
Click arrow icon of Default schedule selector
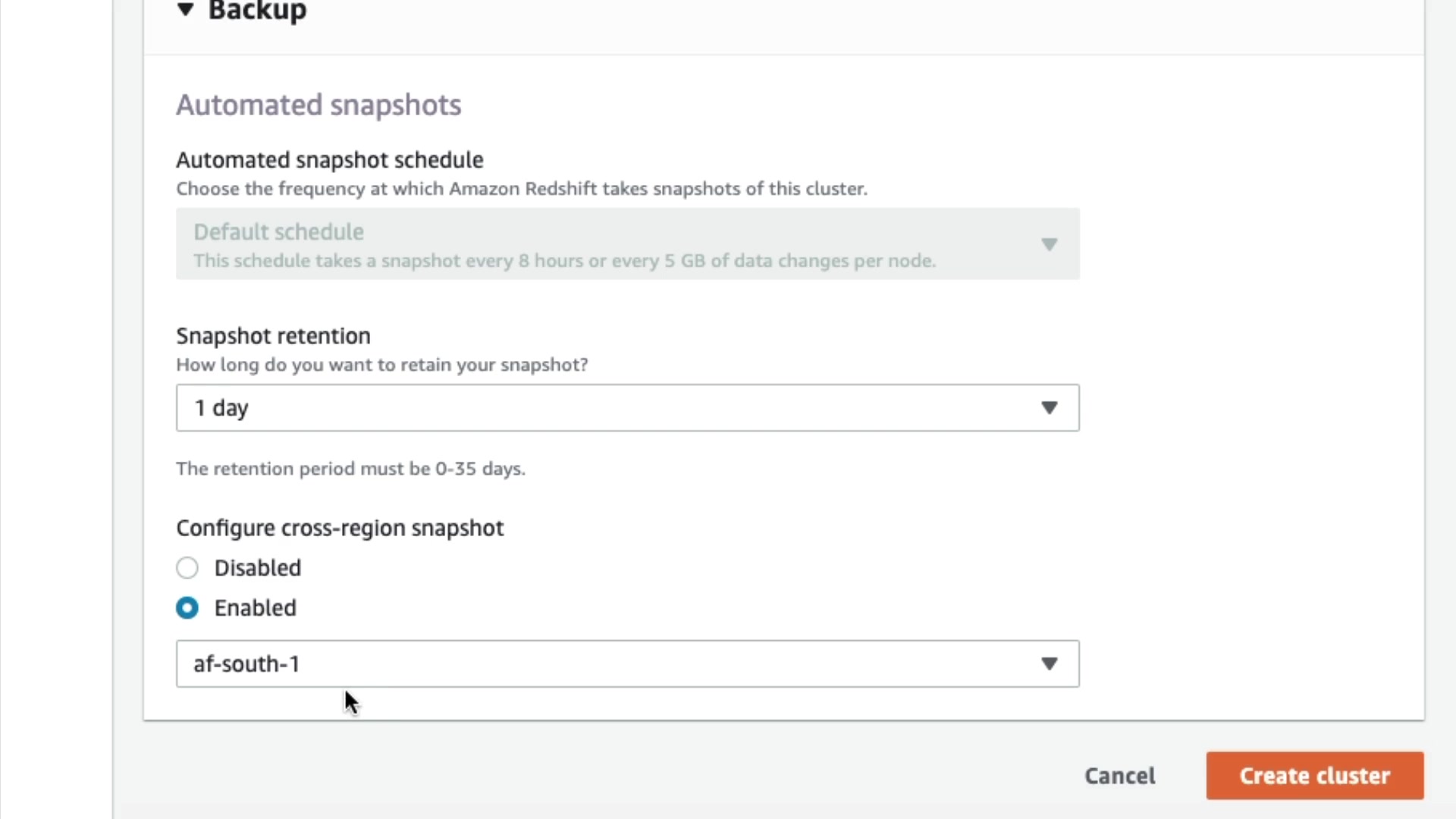[x=1049, y=244]
